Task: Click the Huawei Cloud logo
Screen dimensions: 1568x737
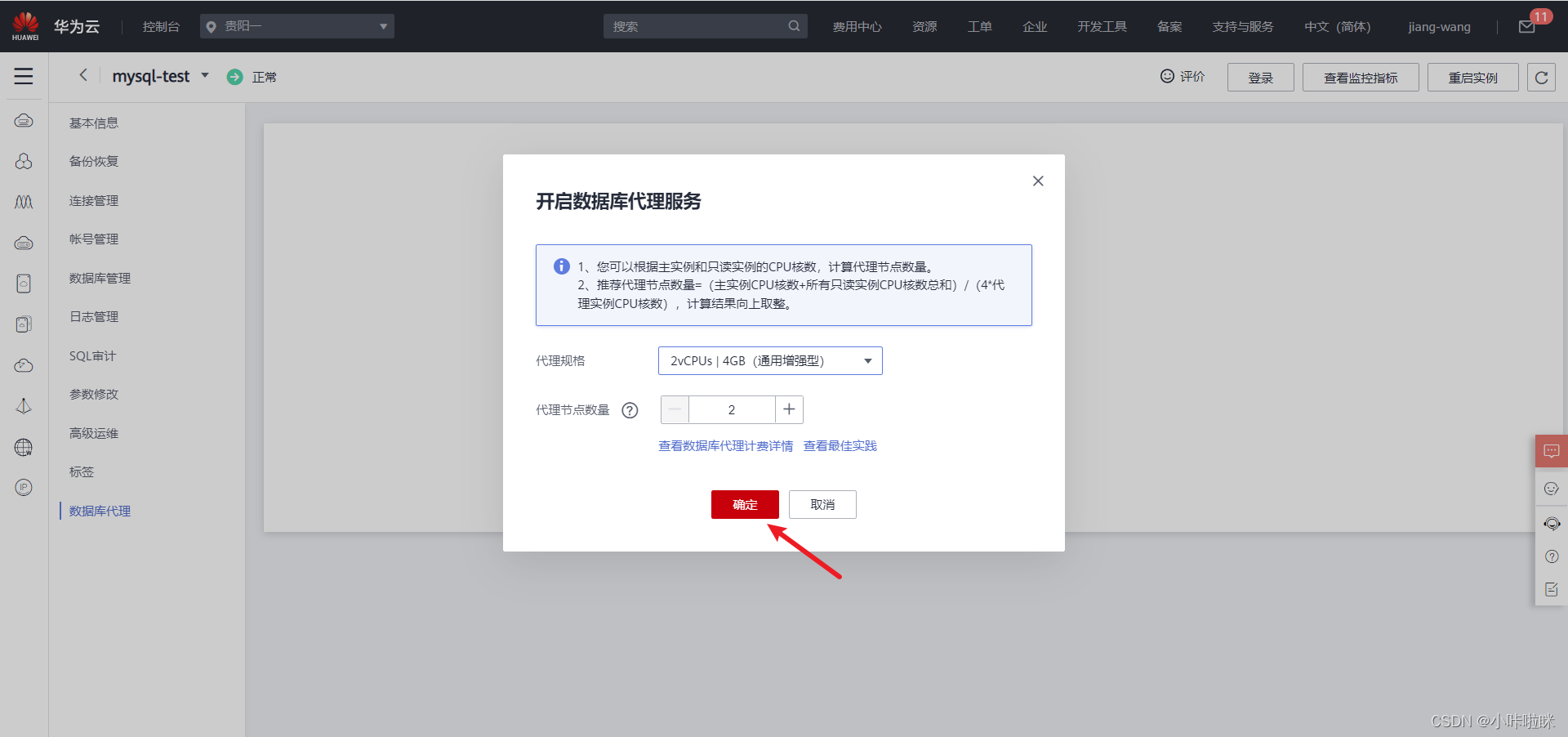Action: tap(25, 26)
